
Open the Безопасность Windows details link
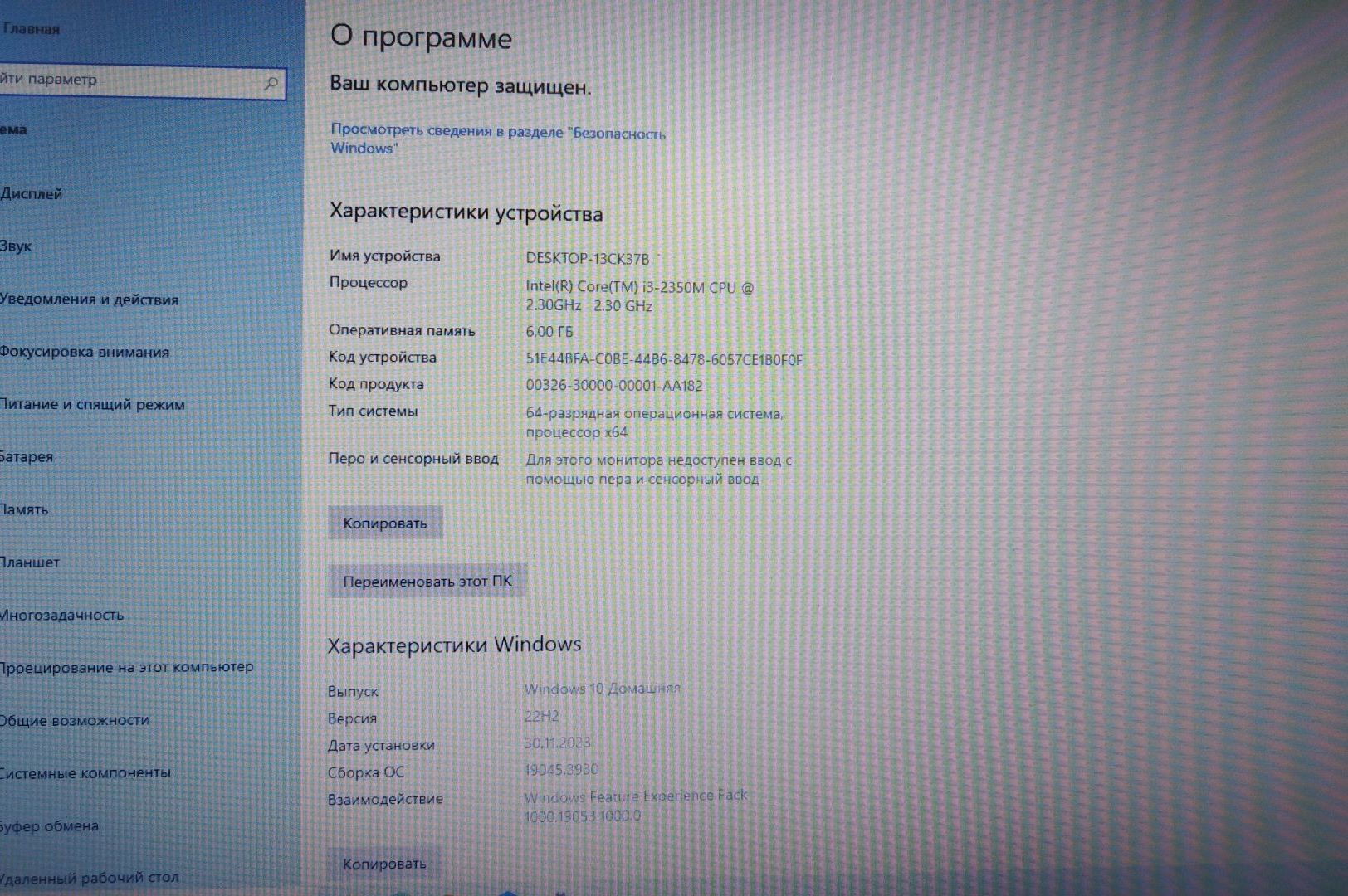[497, 139]
